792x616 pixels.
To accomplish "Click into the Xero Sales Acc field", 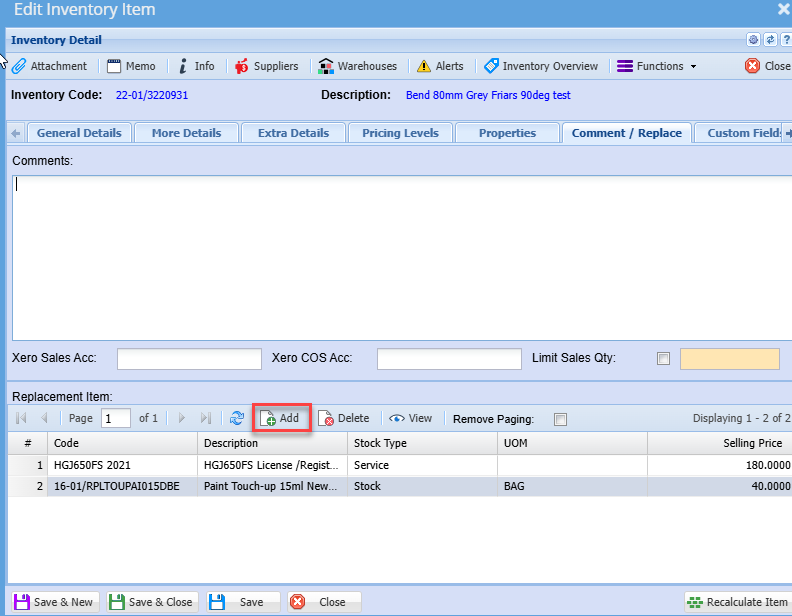I will [189, 359].
